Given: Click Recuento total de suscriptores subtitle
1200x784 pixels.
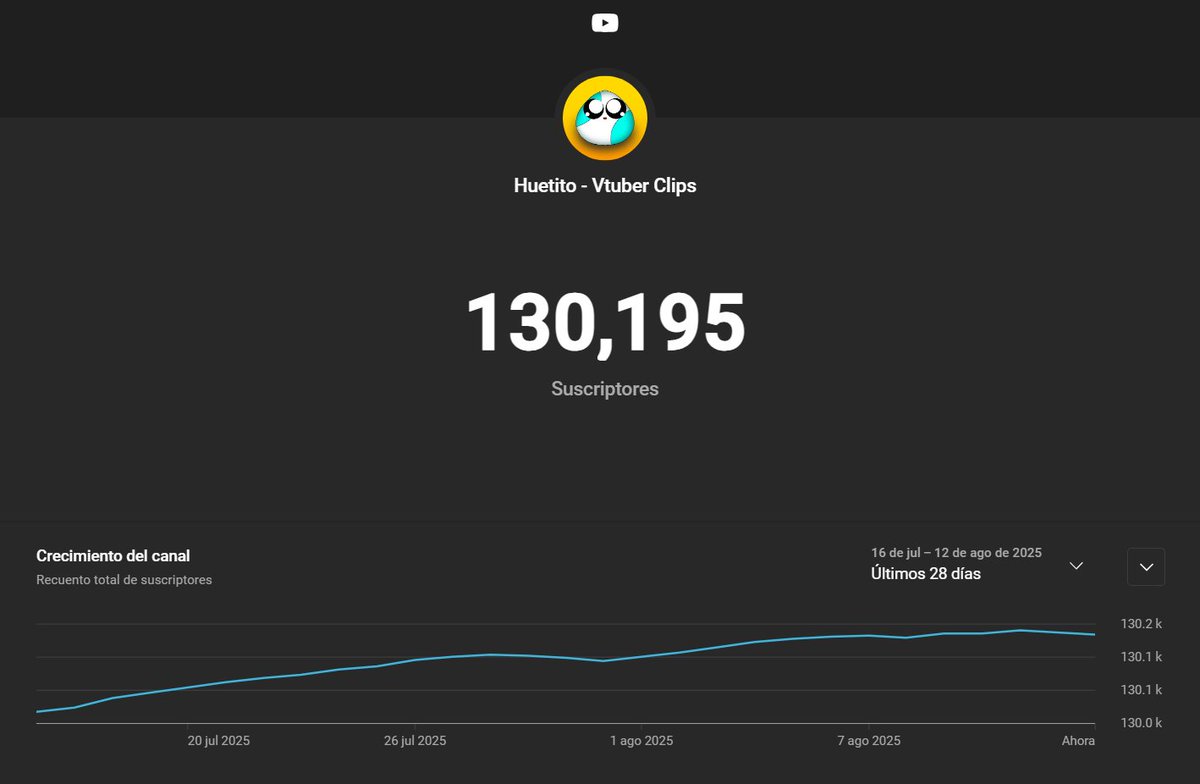Looking at the screenshot, I should pyautogui.click(x=124, y=580).
